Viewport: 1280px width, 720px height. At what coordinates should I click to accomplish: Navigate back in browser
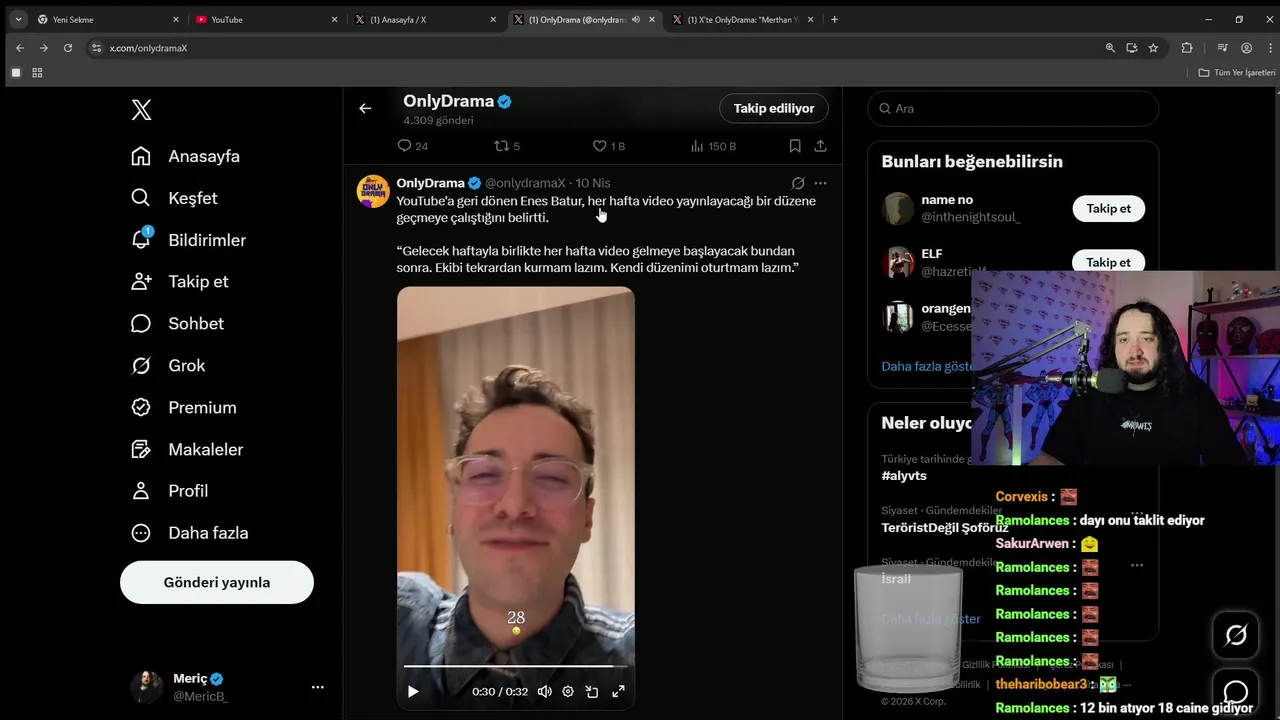[20, 47]
